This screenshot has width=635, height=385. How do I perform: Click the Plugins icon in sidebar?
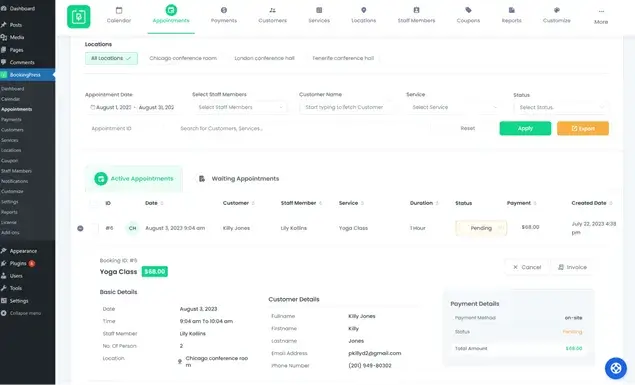point(4,264)
